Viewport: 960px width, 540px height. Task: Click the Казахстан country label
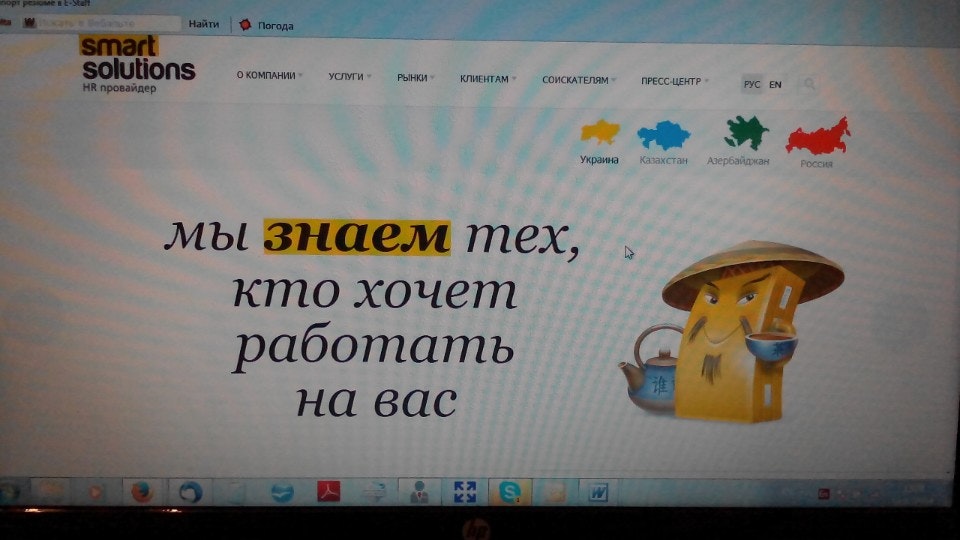[664, 160]
